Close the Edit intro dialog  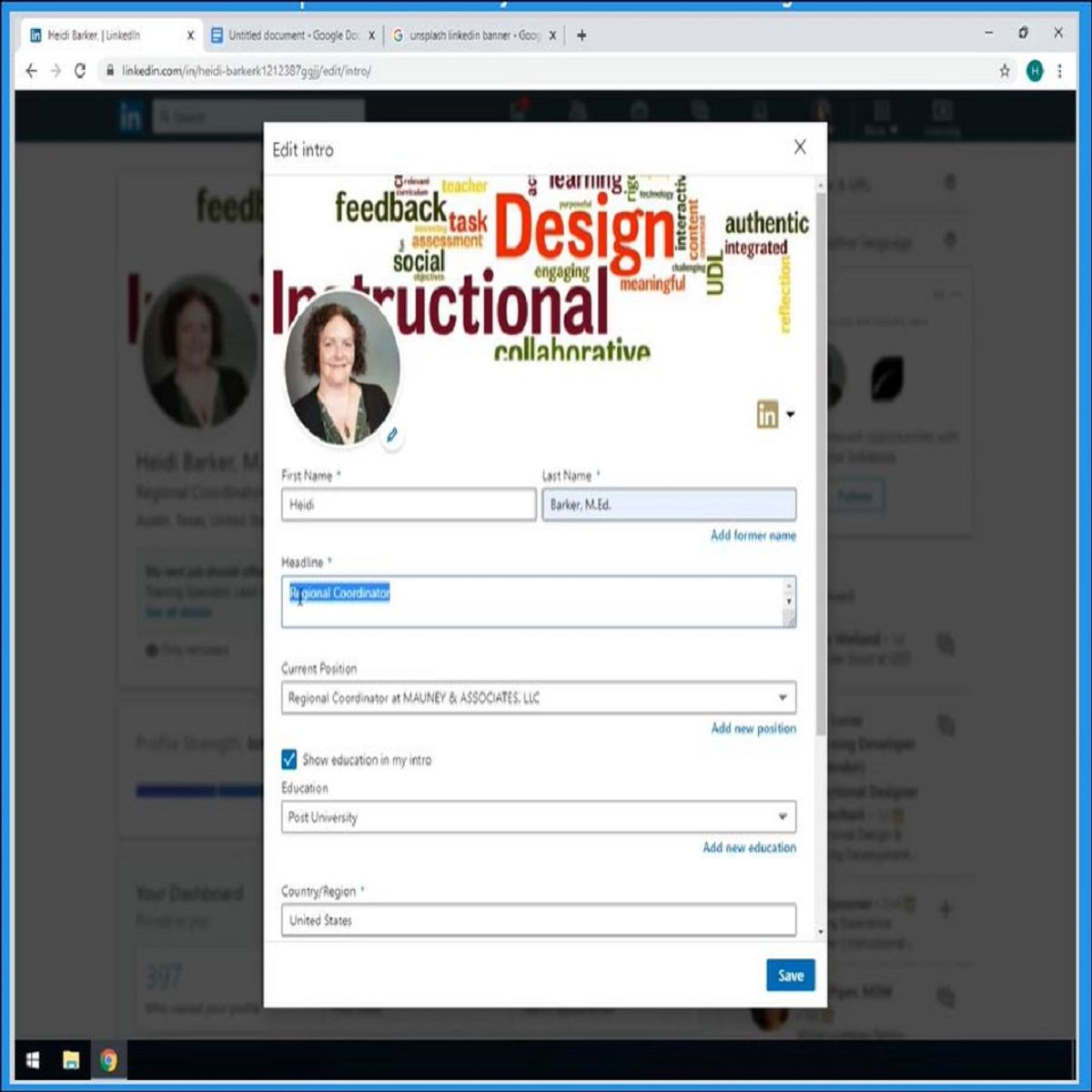click(800, 147)
